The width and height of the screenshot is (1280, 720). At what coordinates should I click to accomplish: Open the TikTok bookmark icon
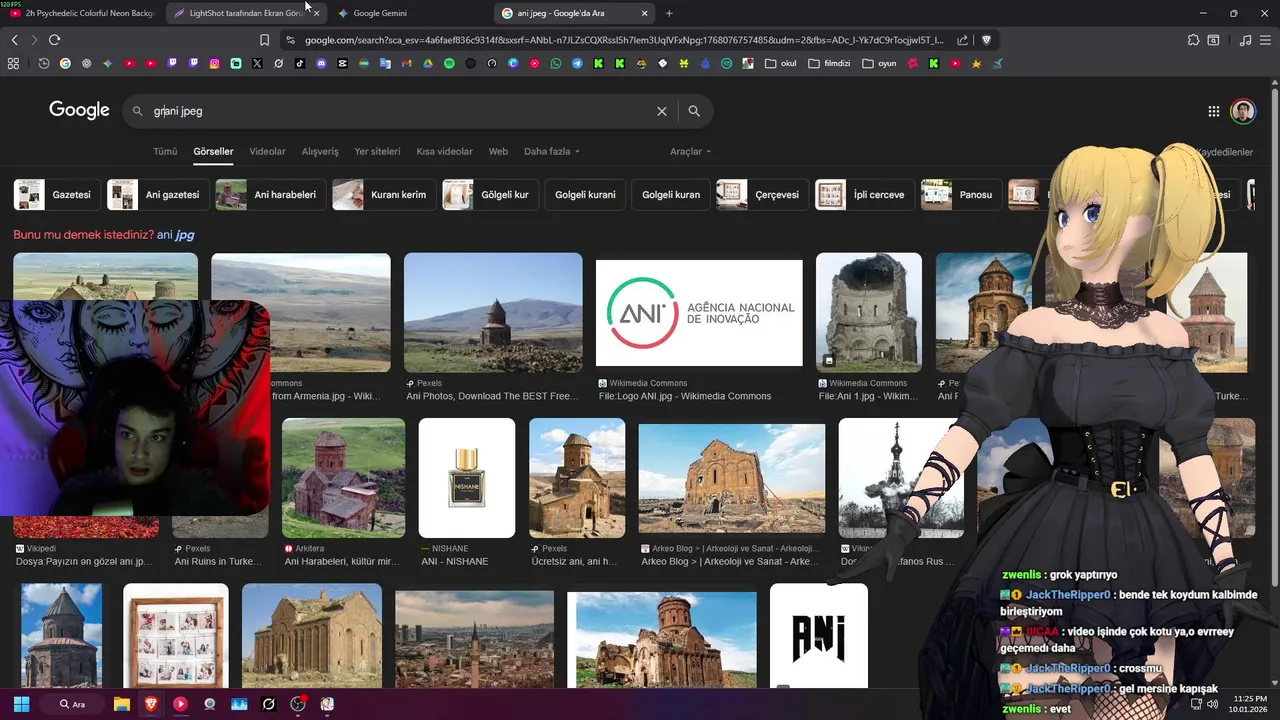300,63
